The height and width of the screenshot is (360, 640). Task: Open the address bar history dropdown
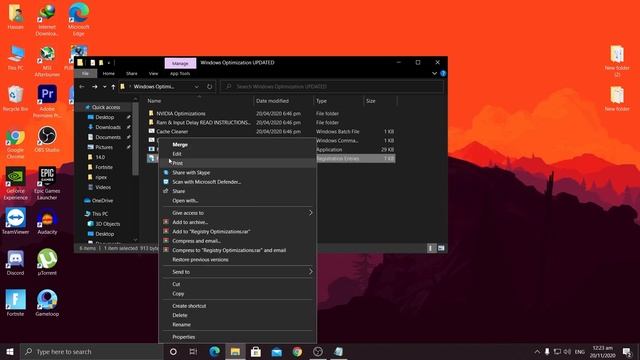tap(196, 87)
